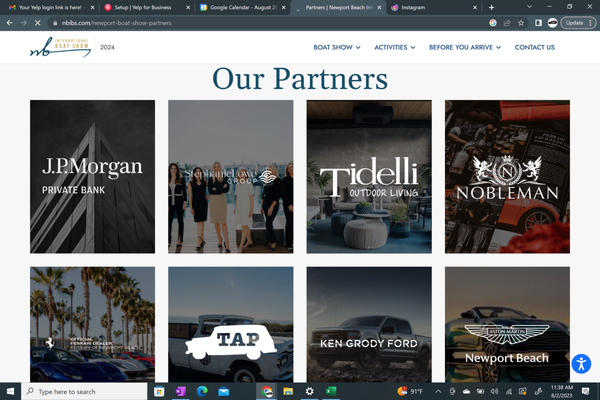The image size is (600, 400).
Task: Expand the Activities menu
Action: pos(395,47)
